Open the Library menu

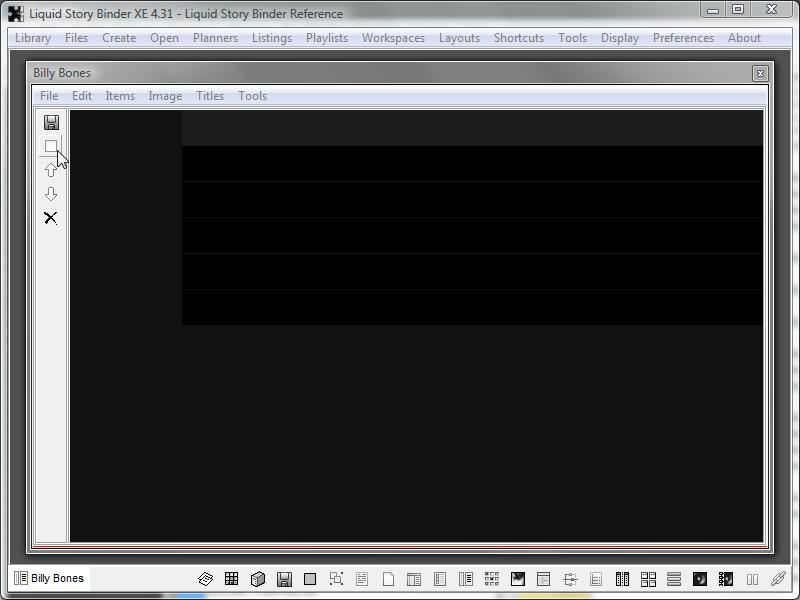(33, 38)
